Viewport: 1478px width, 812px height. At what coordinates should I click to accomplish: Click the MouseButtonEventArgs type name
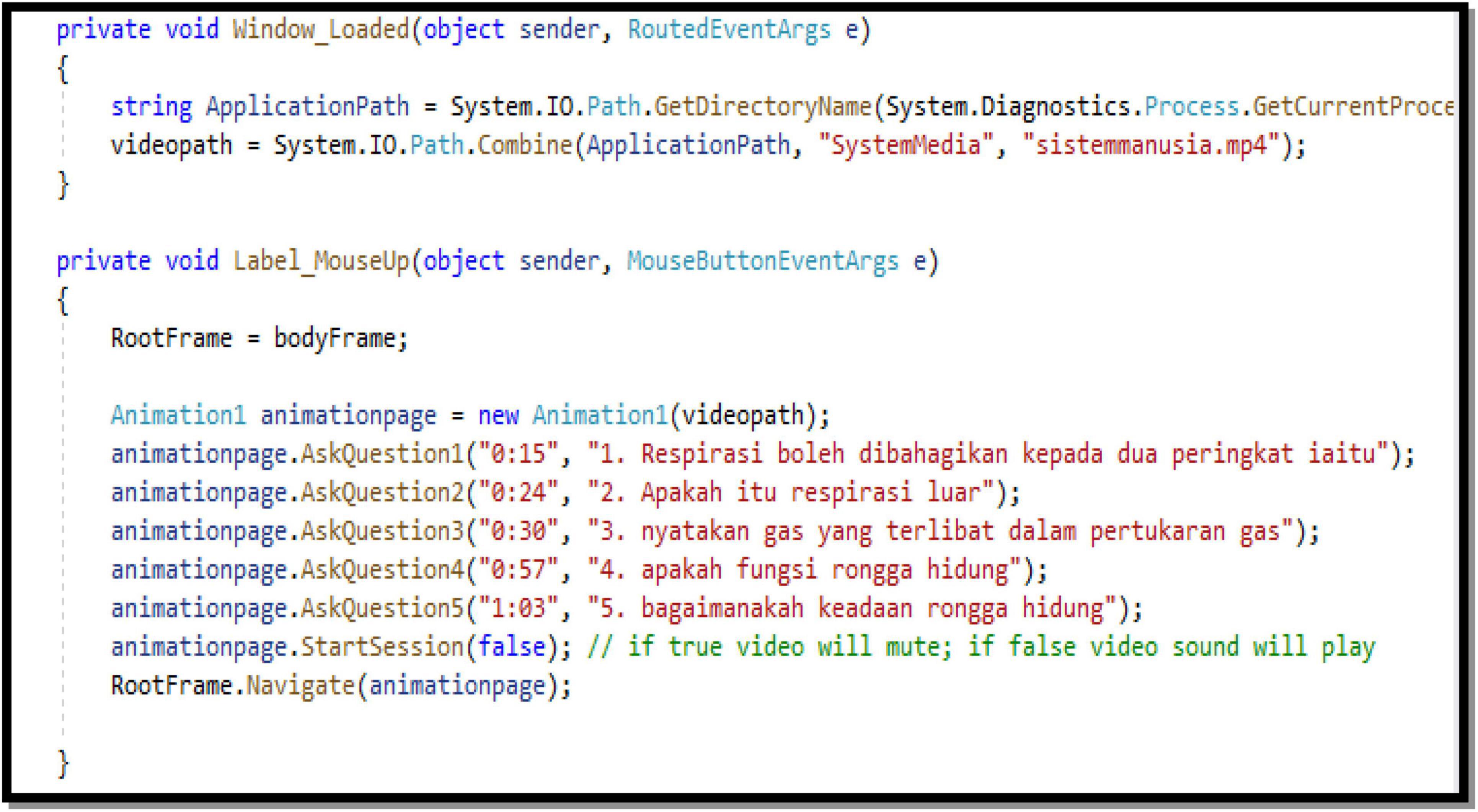(x=762, y=261)
